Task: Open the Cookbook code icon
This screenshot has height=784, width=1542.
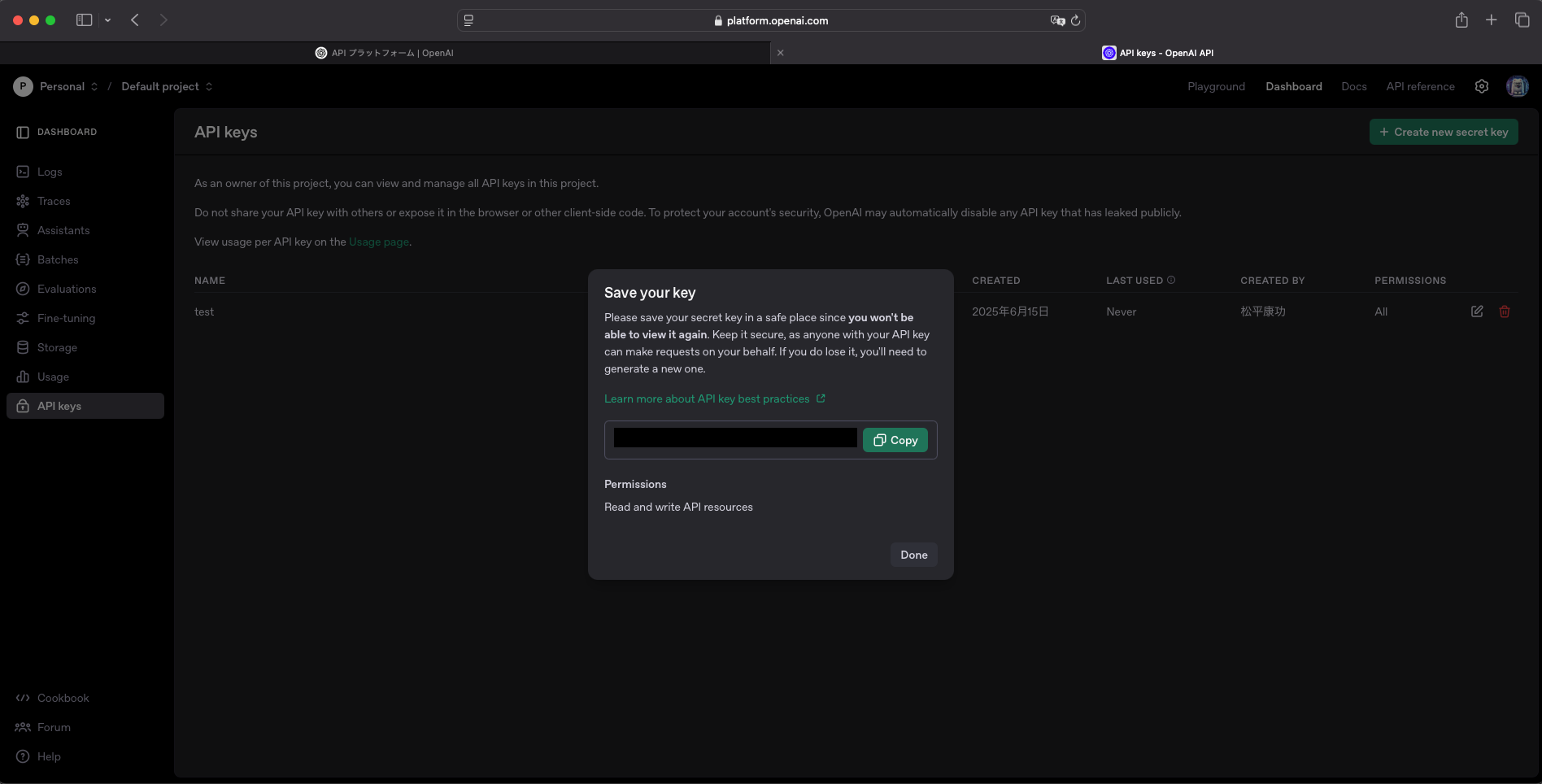Action: click(23, 698)
